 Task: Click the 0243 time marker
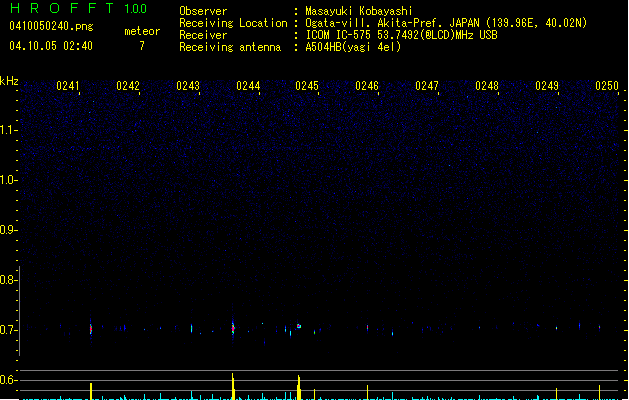pos(188,86)
